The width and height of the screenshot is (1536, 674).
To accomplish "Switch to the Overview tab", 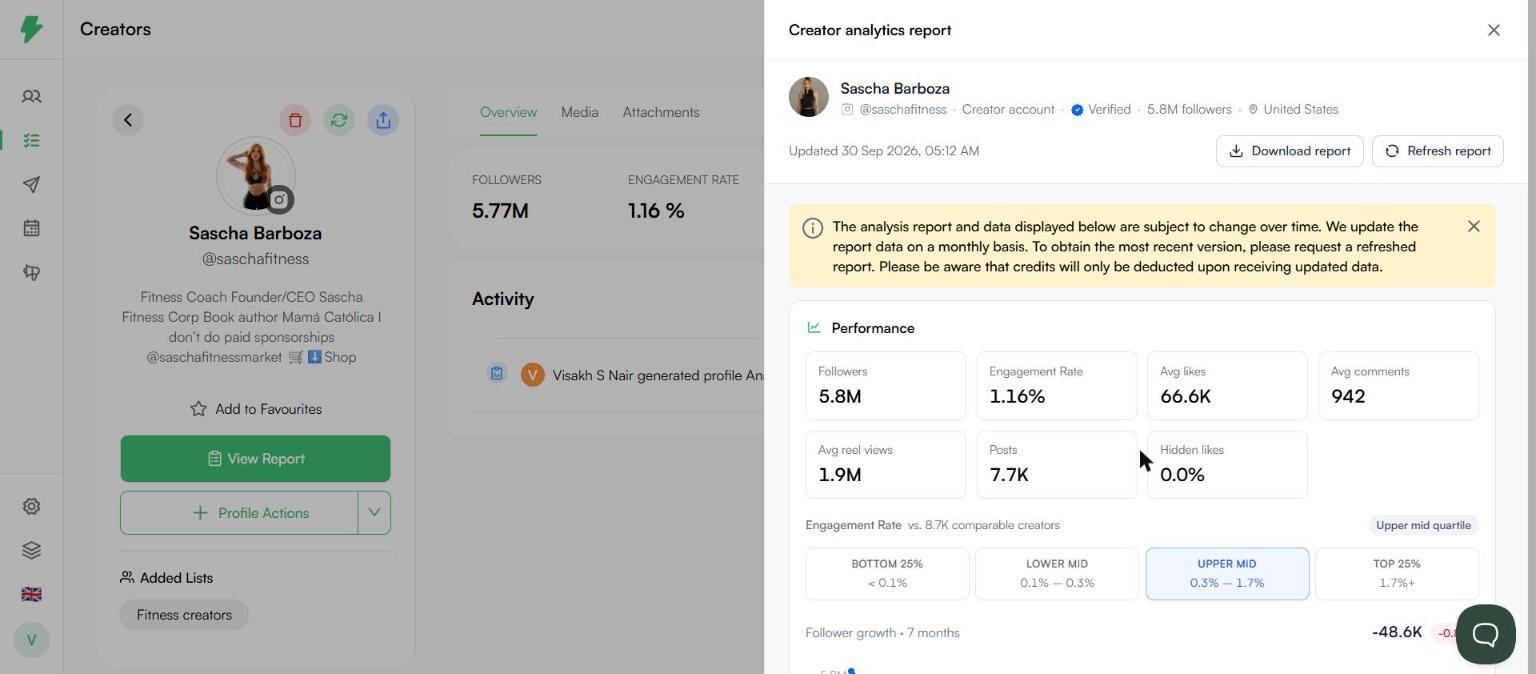I will pos(508,112).
